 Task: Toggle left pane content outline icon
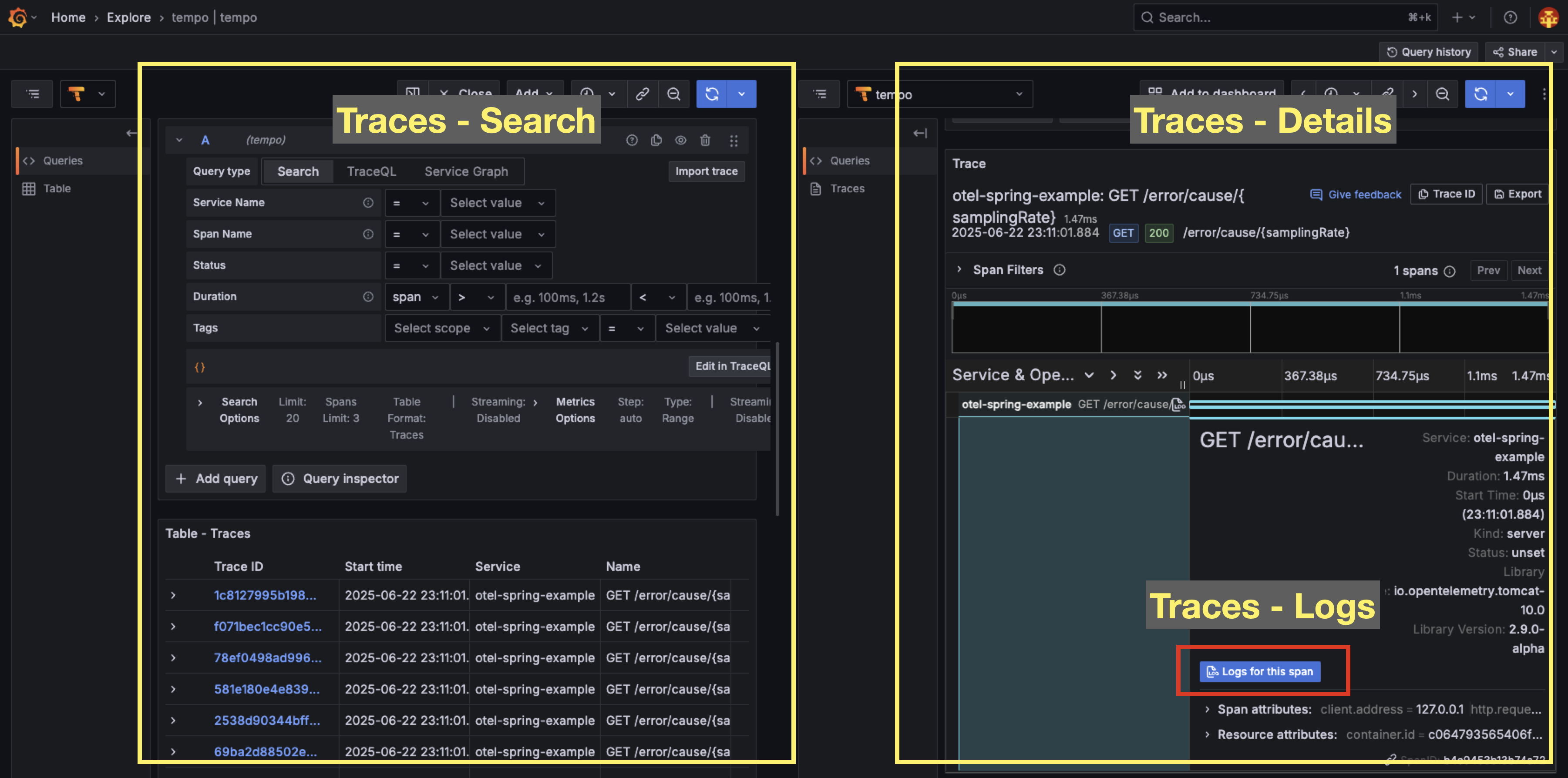pos(32,94)
